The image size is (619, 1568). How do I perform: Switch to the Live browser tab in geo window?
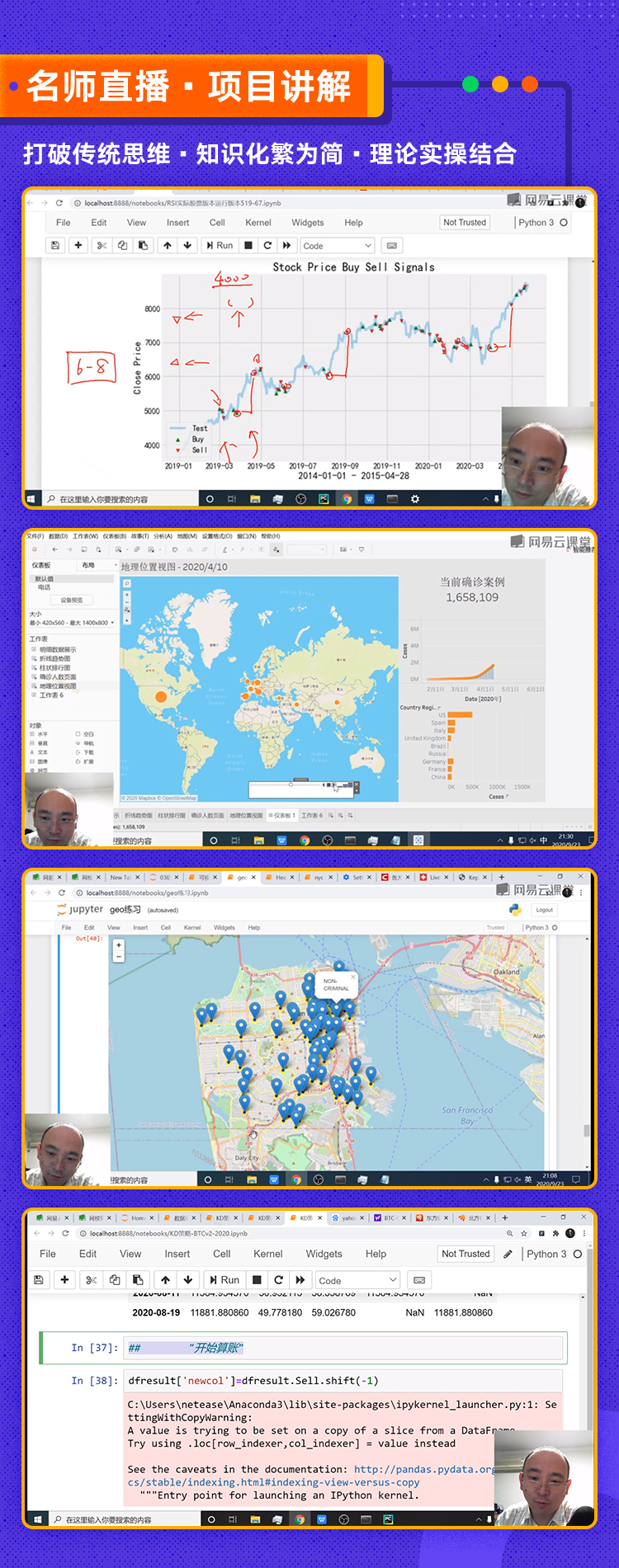point(432,878)
